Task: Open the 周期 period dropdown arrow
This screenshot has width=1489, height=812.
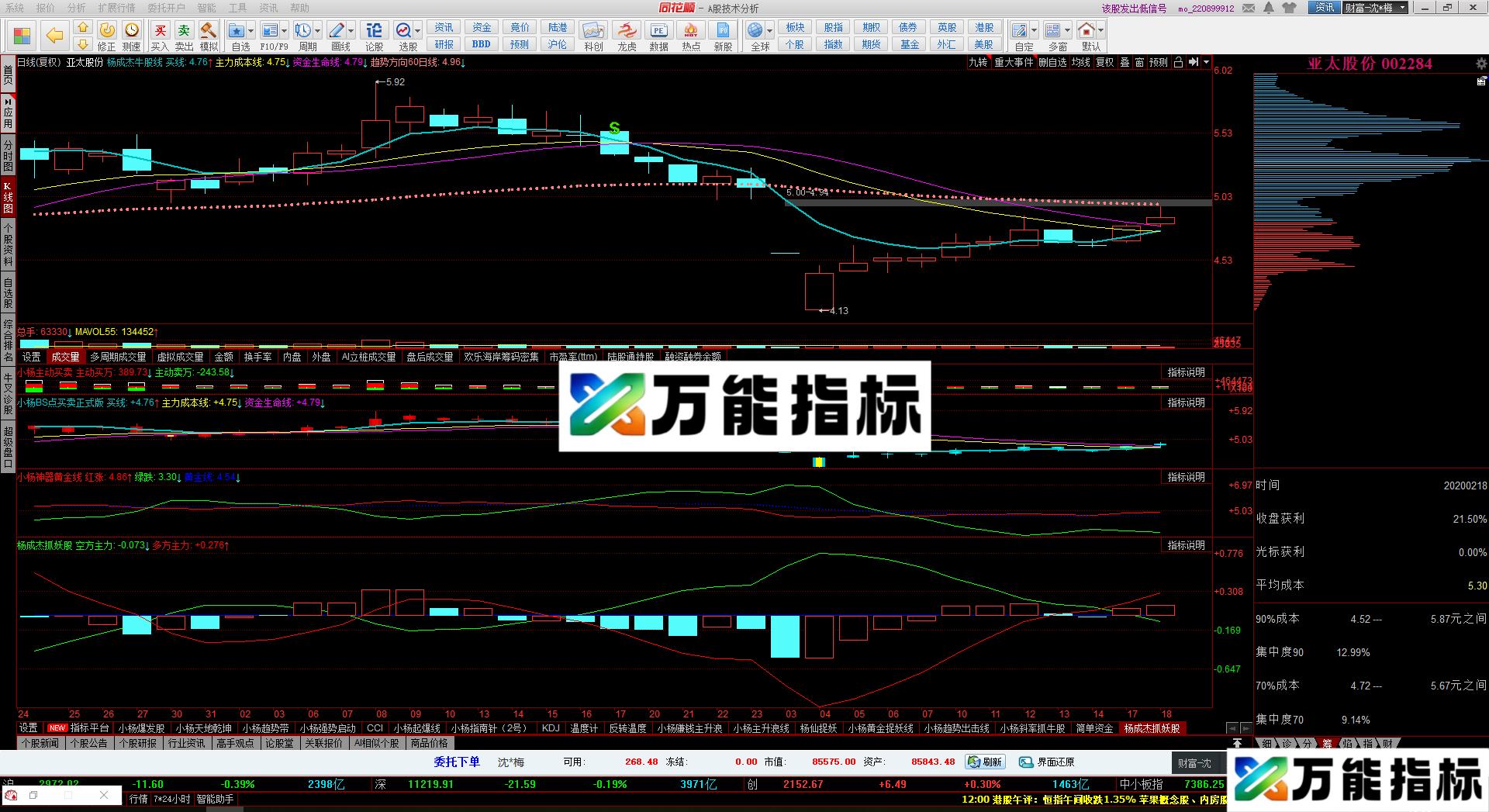Action: coord(318,31)
